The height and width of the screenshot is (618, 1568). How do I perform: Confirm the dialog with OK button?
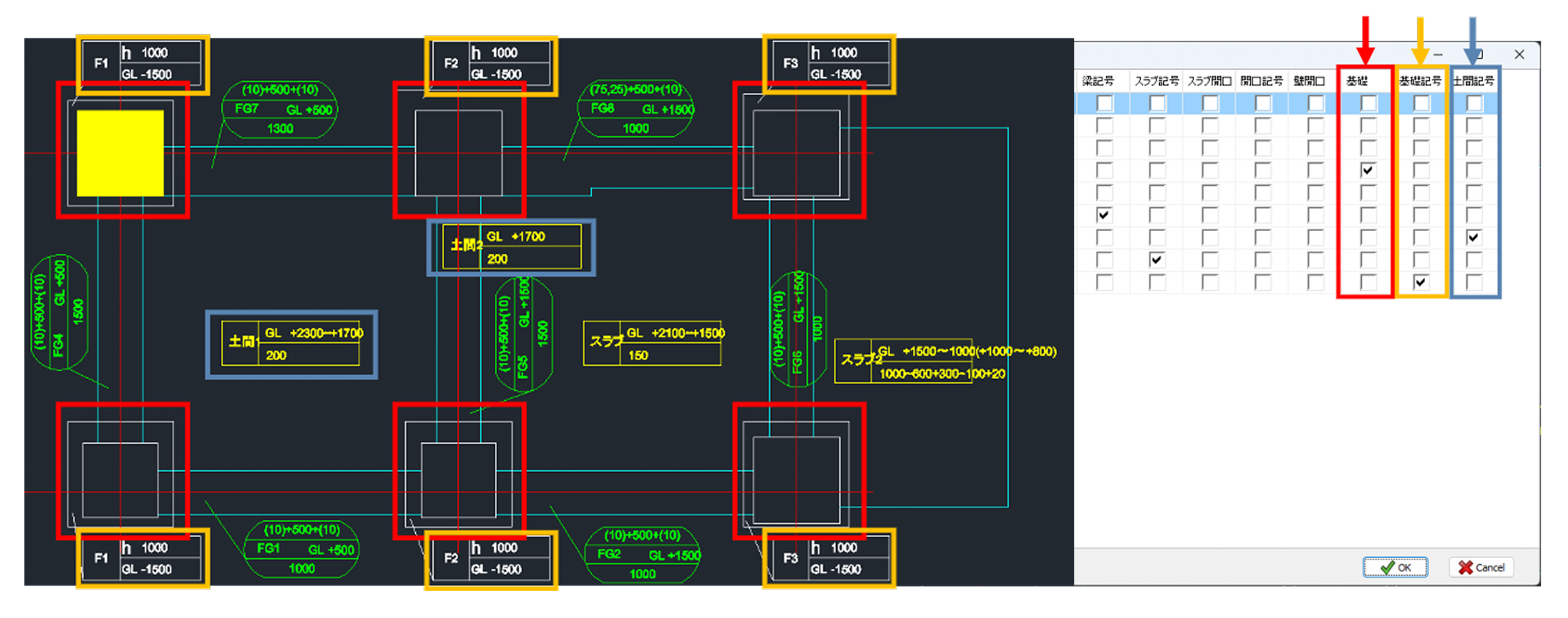point(1395,567)
